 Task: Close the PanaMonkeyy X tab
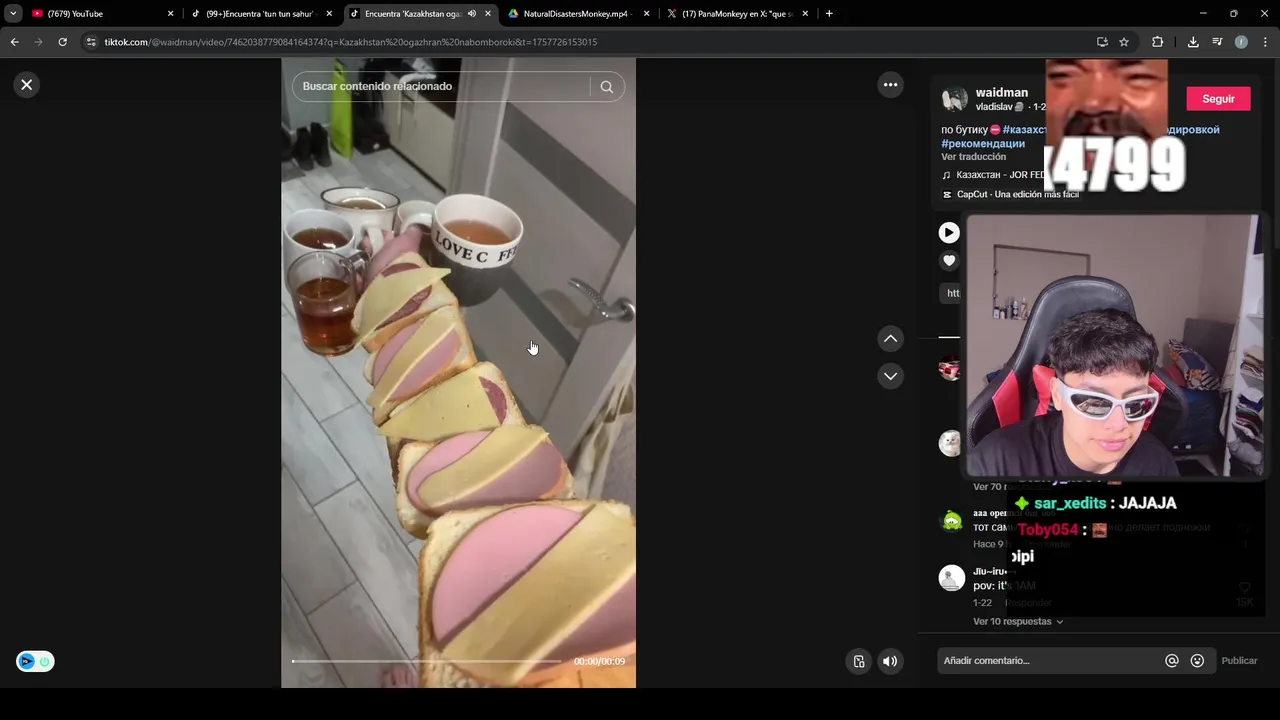[x=805, y=14]
